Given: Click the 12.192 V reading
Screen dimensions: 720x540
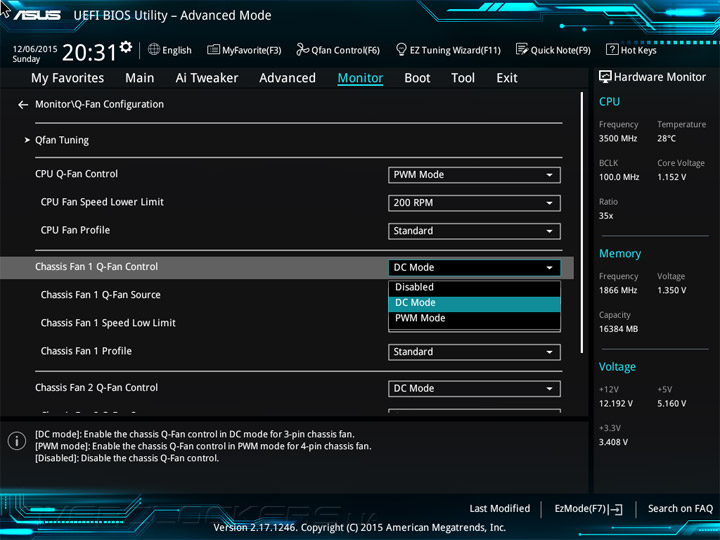Looking at the screenshot, I should pos(616,404).
